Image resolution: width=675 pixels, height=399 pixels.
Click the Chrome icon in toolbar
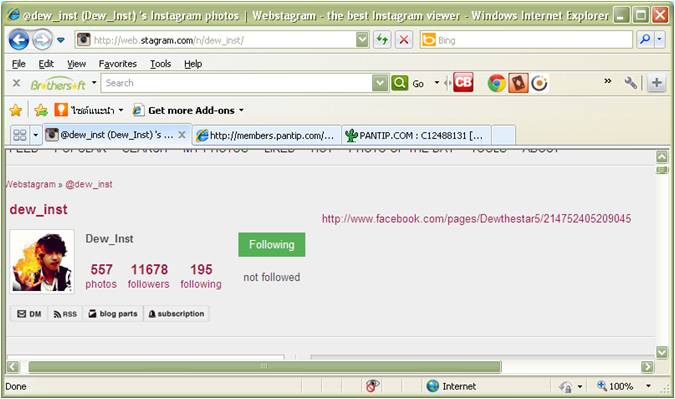pyautogui.click(x=496, y=83)
